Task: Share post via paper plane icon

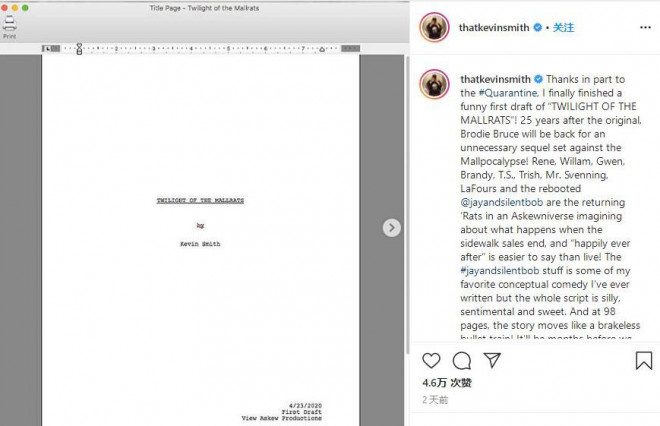Action: point(492,360)
